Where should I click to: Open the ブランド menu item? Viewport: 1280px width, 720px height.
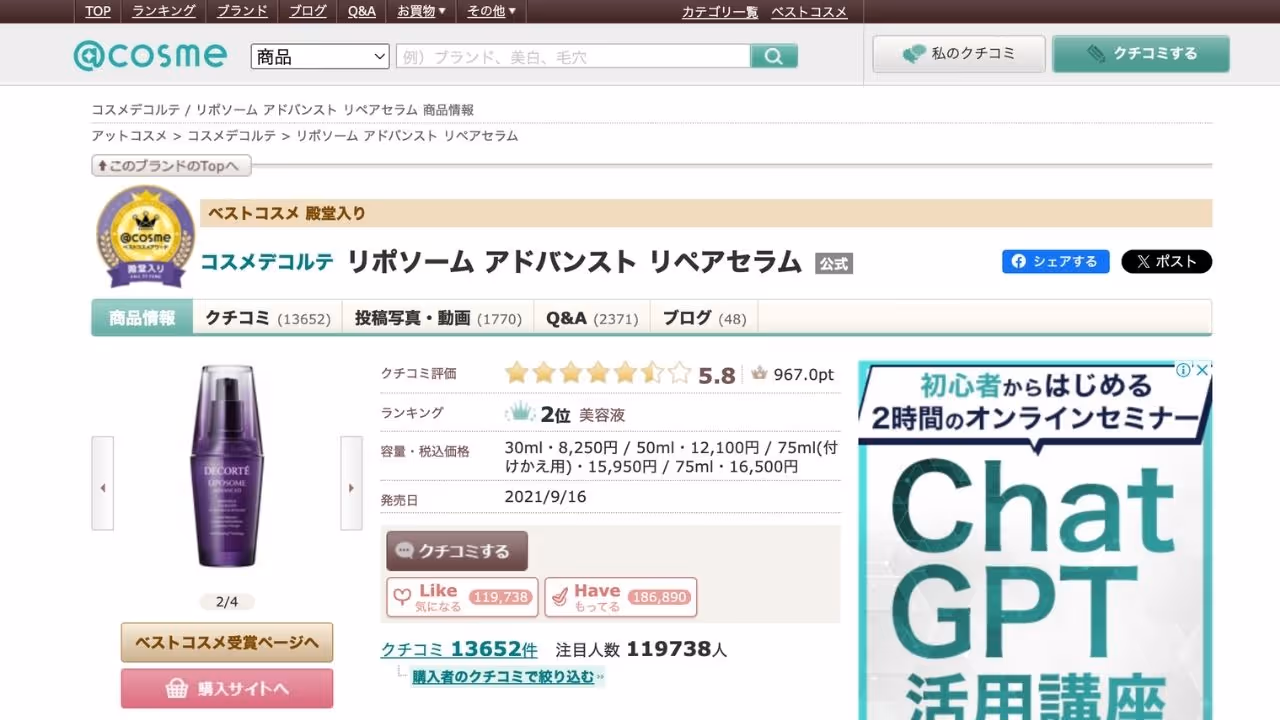click(x=242, y=11)
